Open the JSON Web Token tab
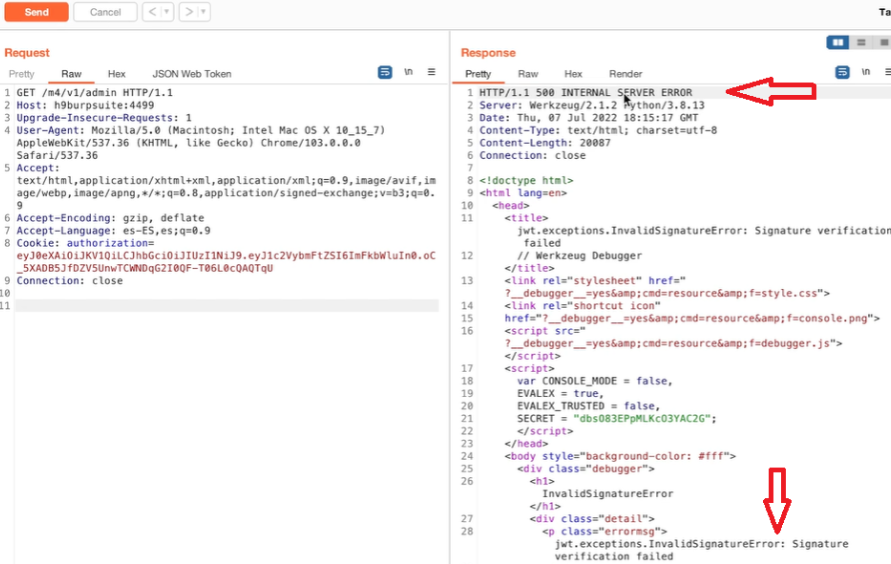The height and width of the screenshot is (564, 891). (x=191, y=74)
